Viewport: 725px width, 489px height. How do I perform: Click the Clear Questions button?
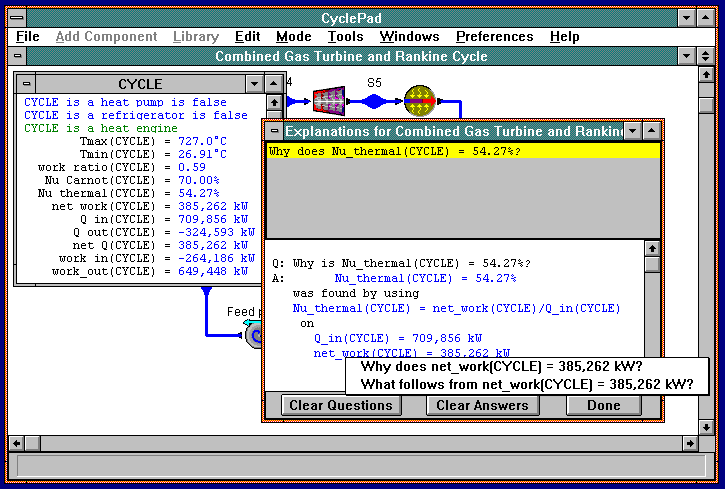point(341,405)
